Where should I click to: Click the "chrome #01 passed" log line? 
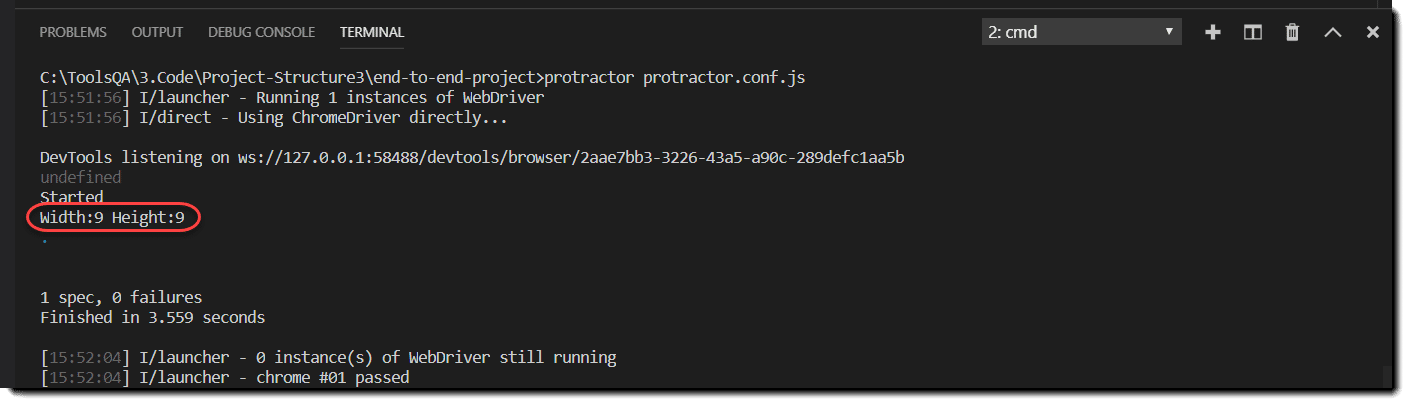[x=333, y=377]
